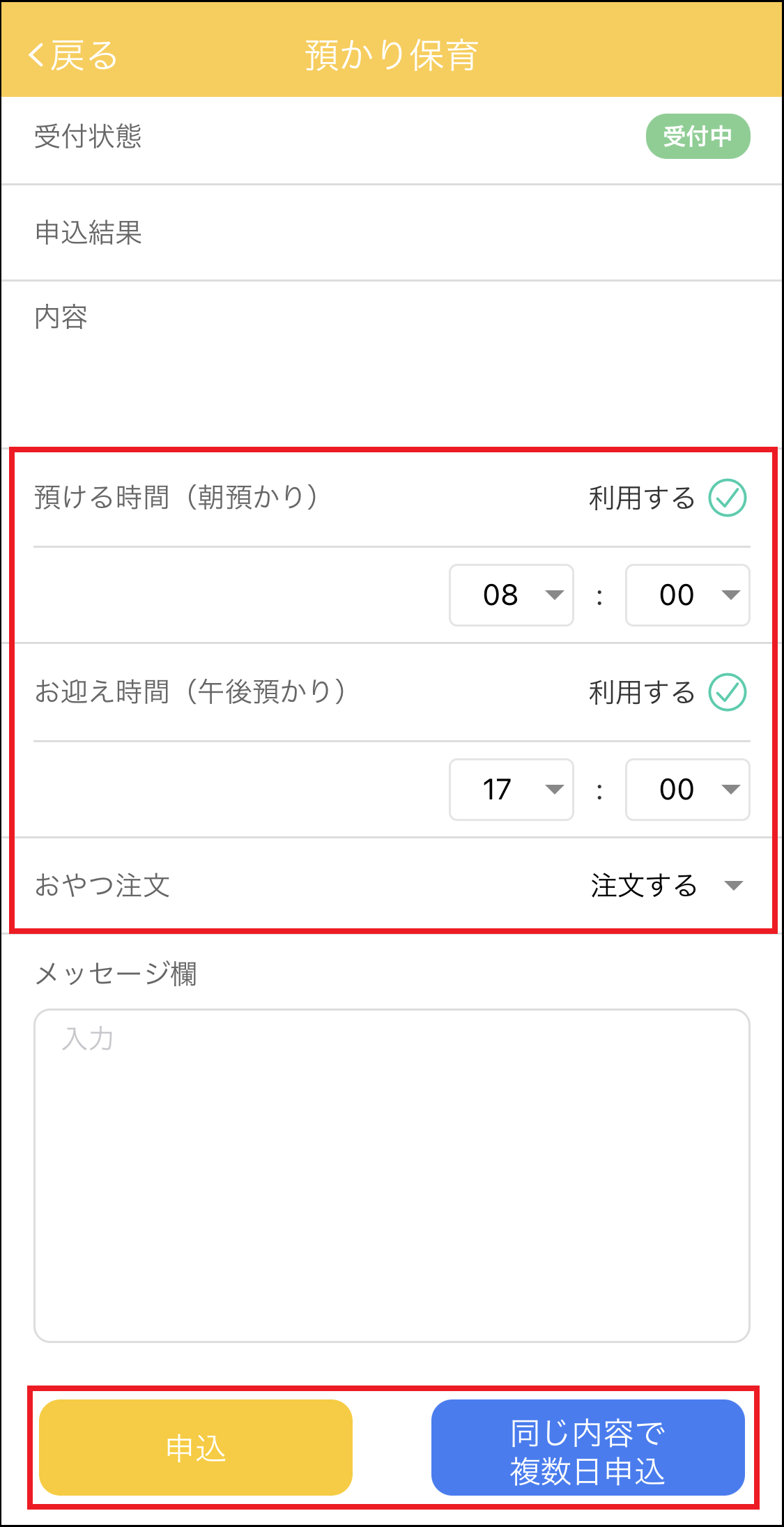Screen dimensions: 784x1527
Task: Click the 預ける時間（朝預かり） label
Action: tap(176, 498)
